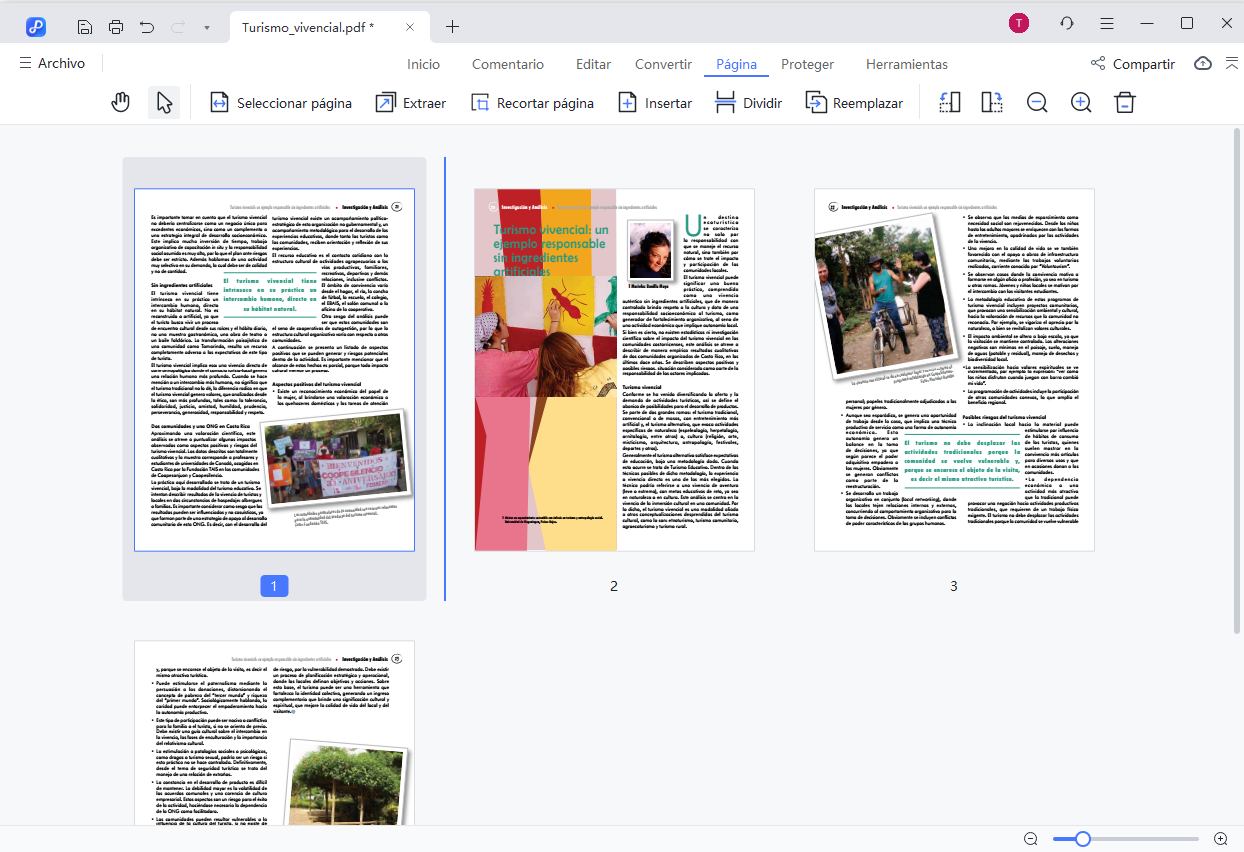The height and width of the screenshot is (852, 1244).
Task: Switch to the Inicio tab
Action: click(423, 64)
